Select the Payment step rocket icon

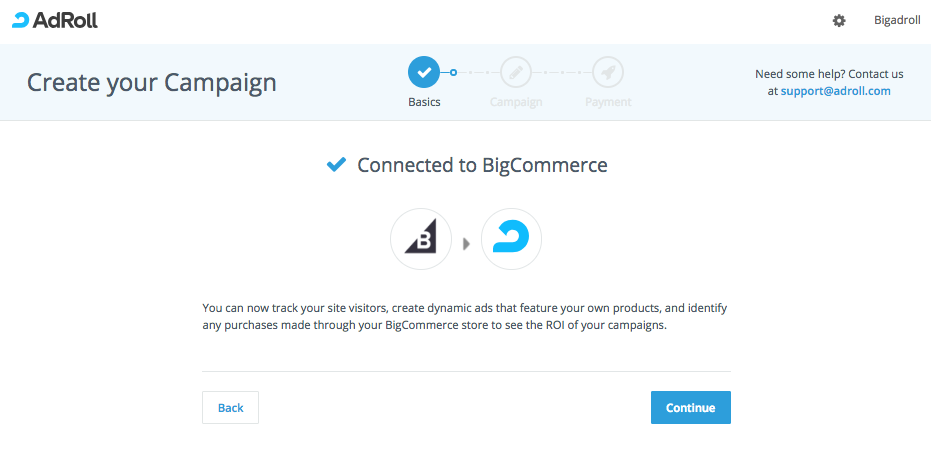(608, 72)
